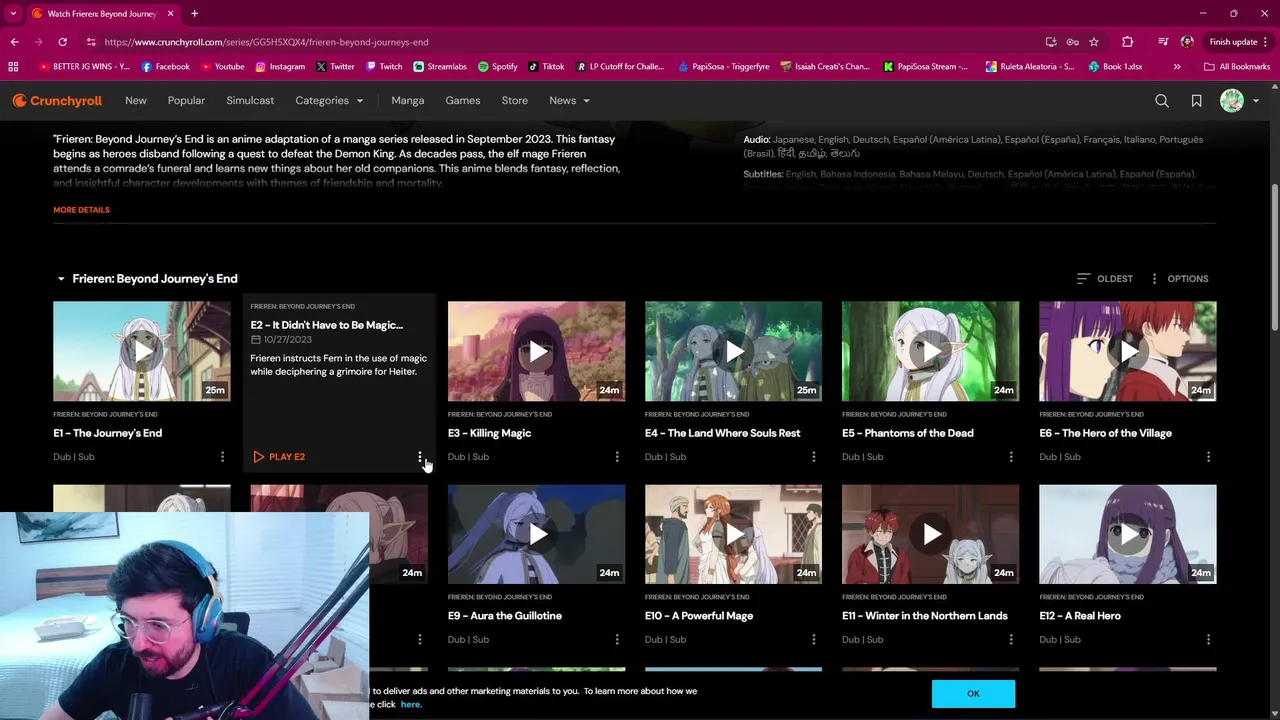
Task: Open more options for E3 Killing Magic
Action: click(617, 457)
